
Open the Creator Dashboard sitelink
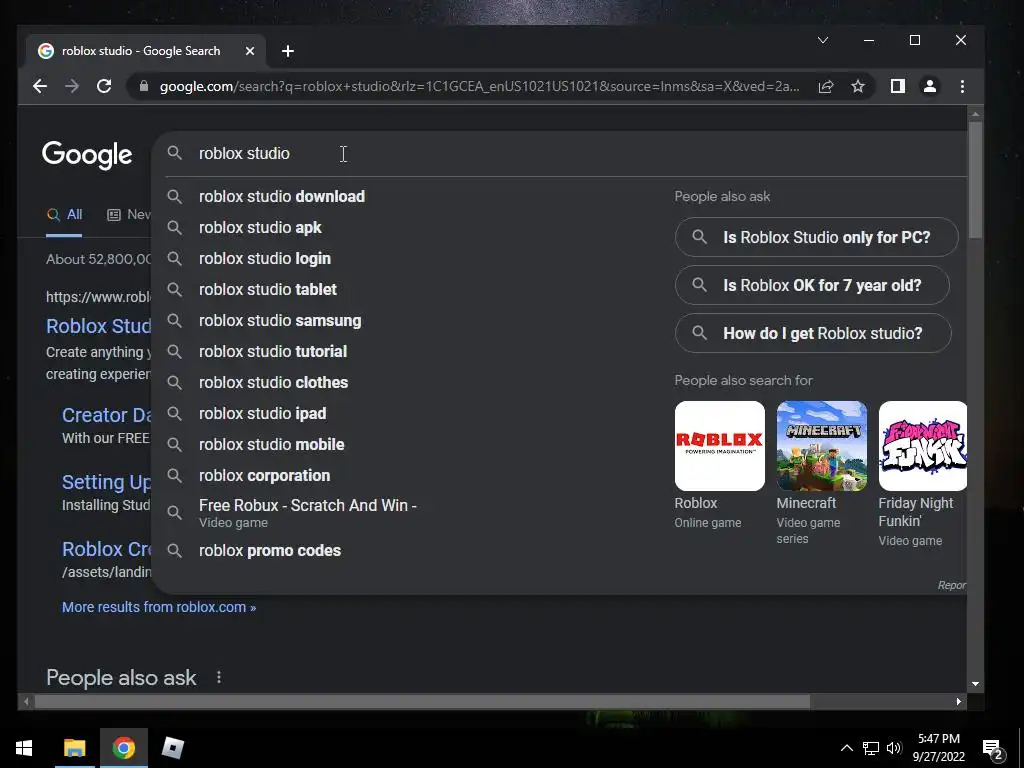(106, 415)
